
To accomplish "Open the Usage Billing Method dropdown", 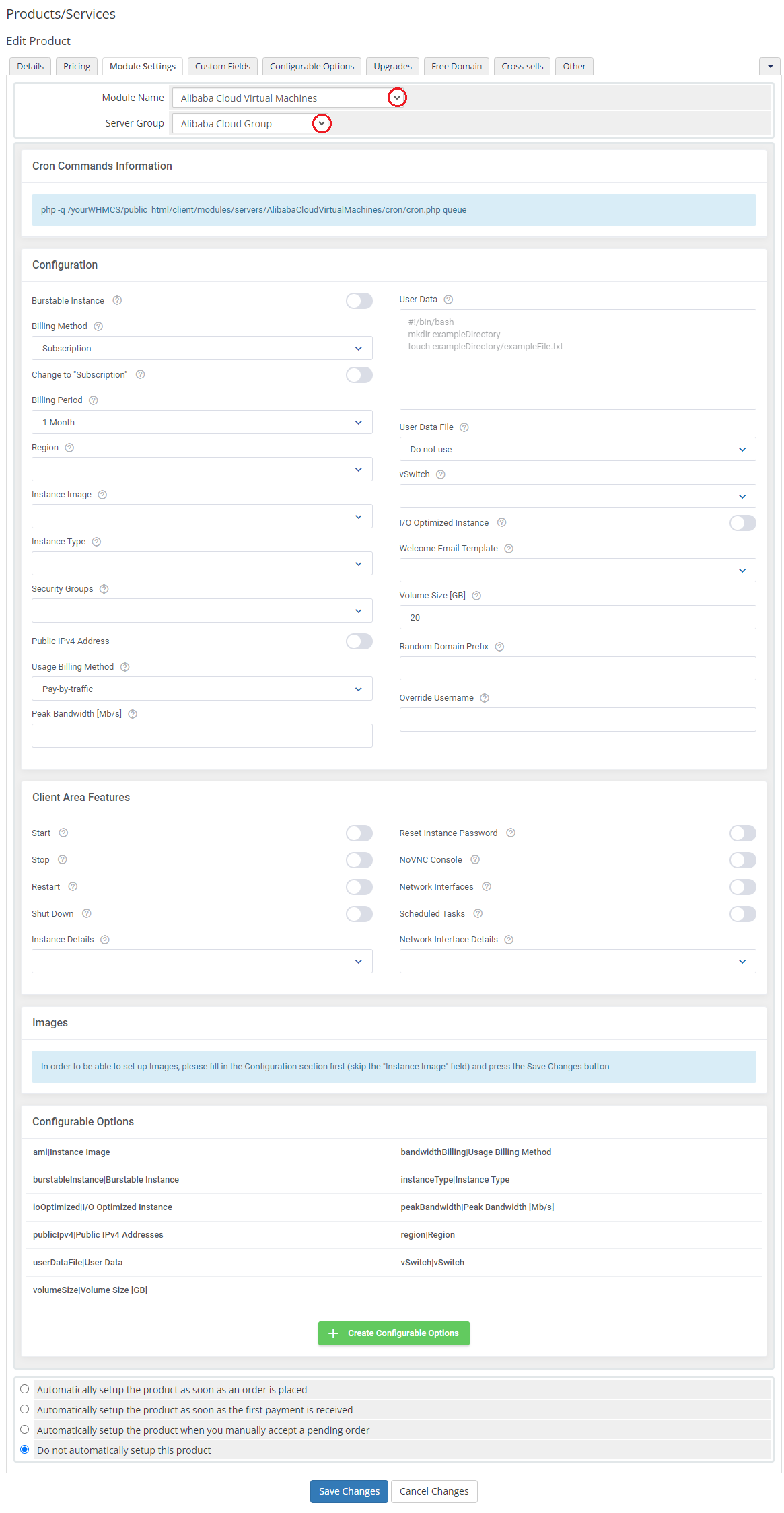I will [x=202, y=689].
